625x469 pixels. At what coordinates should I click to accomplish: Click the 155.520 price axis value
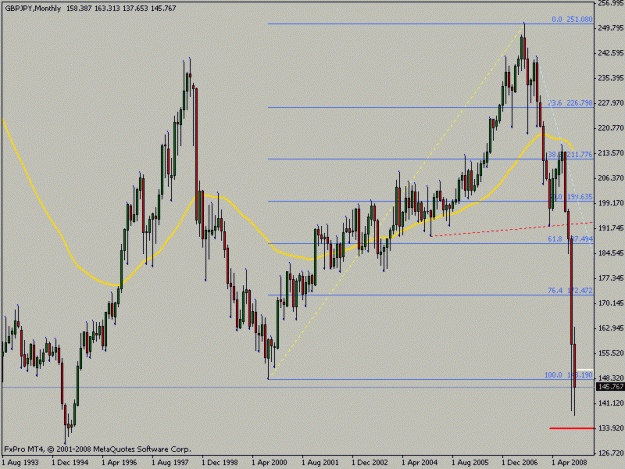pos(610,353)
